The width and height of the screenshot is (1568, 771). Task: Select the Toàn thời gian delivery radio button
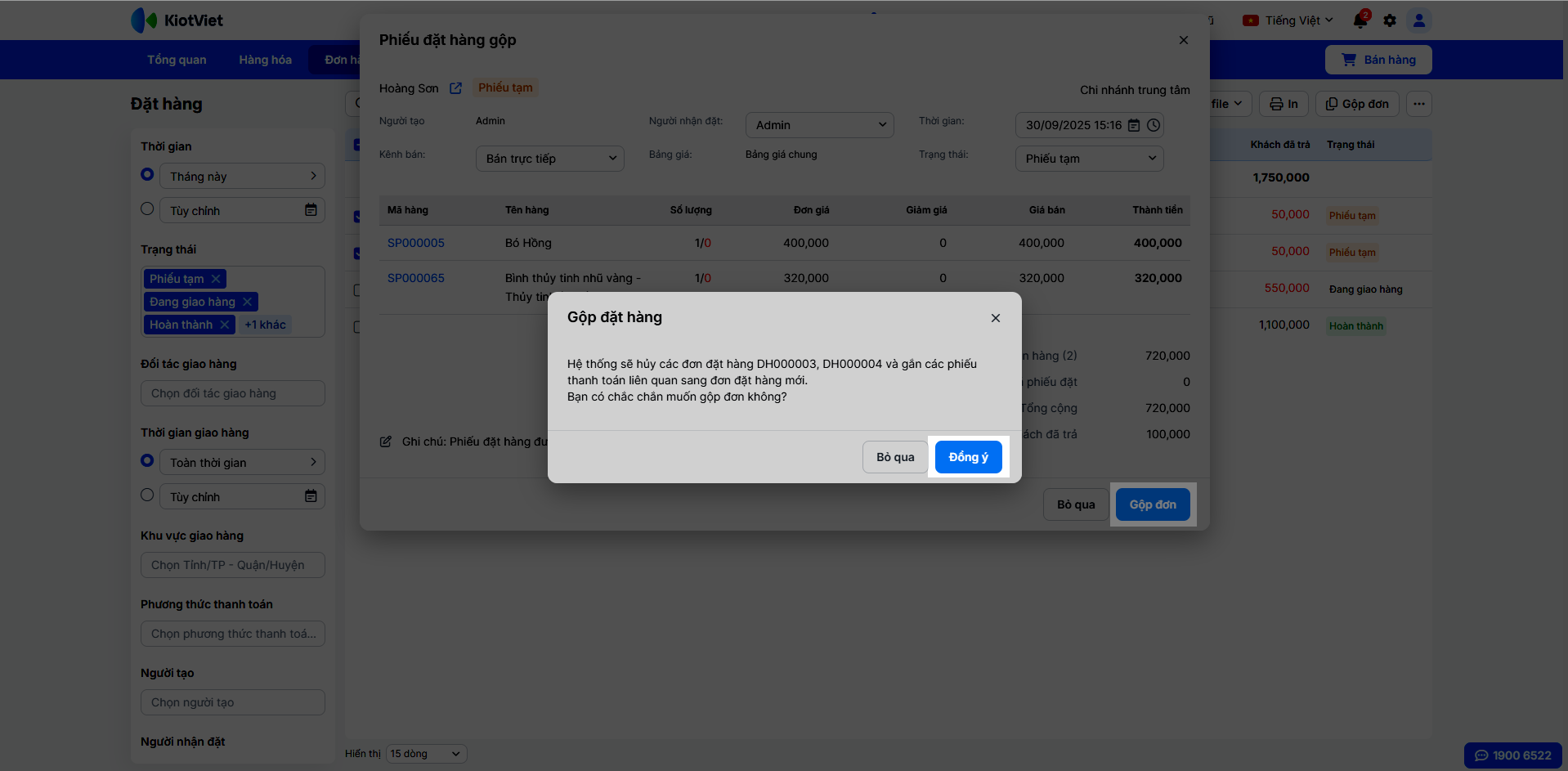[147, 461]
